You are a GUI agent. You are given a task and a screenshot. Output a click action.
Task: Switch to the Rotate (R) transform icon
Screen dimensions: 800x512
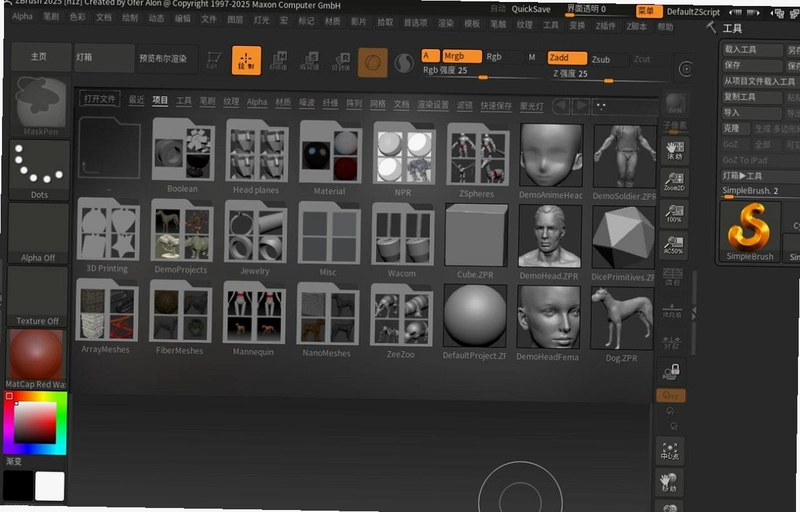click(341, 62)
